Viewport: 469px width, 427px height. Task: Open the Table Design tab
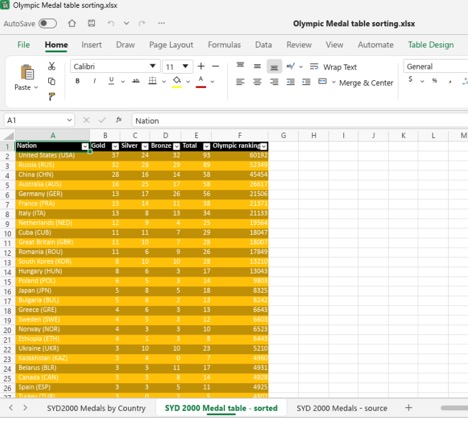click(431, 45)
